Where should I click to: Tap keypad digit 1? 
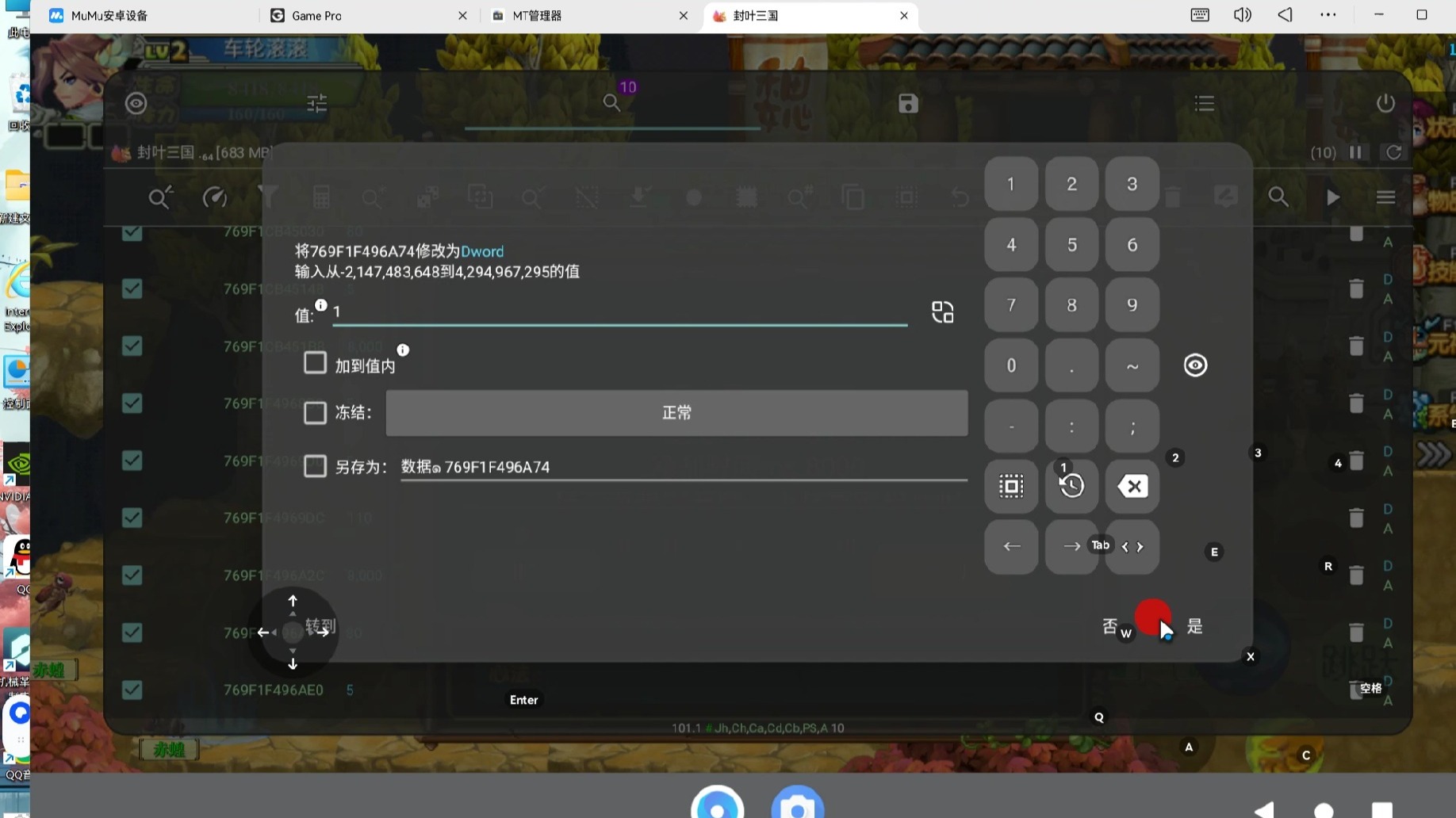1011,184
